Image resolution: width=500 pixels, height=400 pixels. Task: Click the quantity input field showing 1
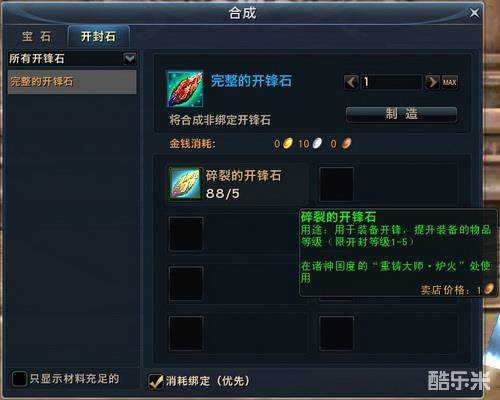coord(392,82)
